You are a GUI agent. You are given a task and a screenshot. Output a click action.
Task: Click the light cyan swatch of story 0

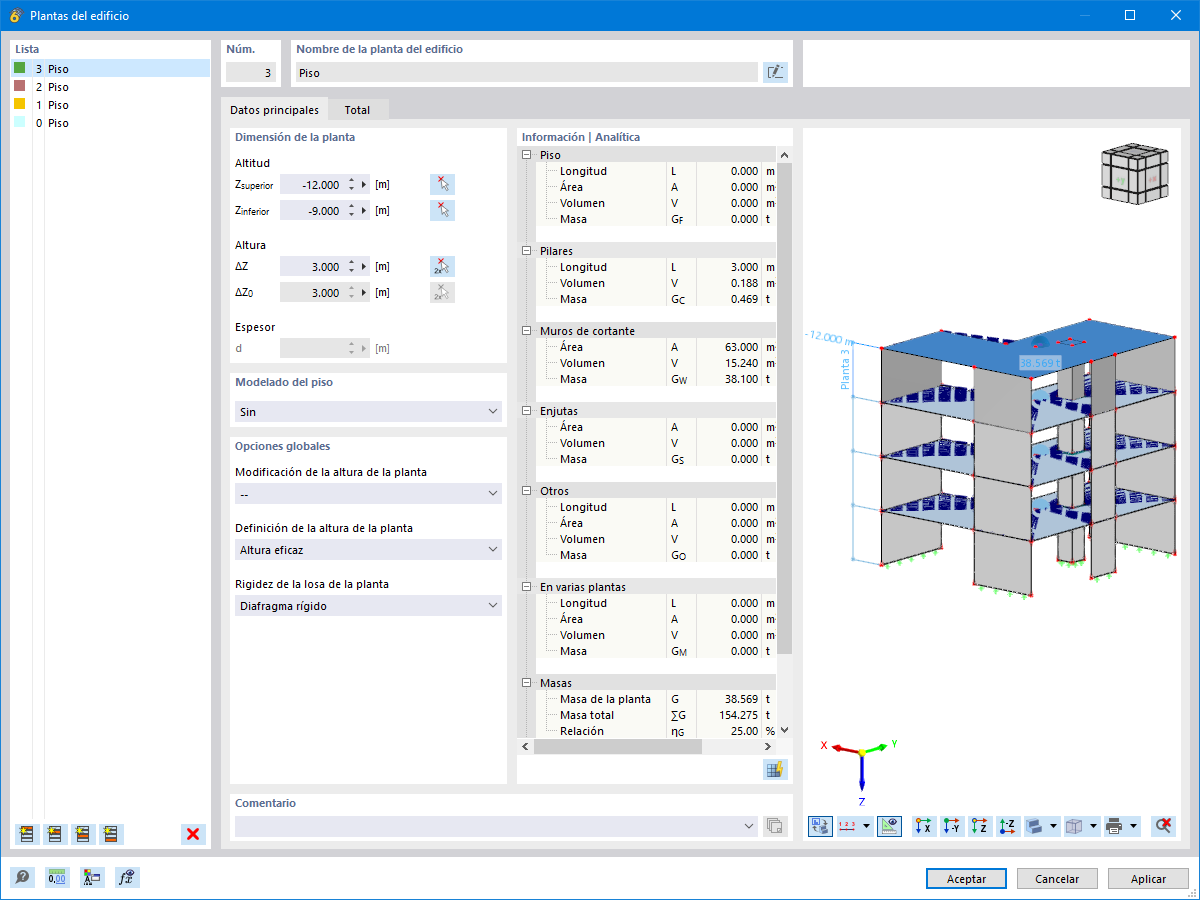19,123
